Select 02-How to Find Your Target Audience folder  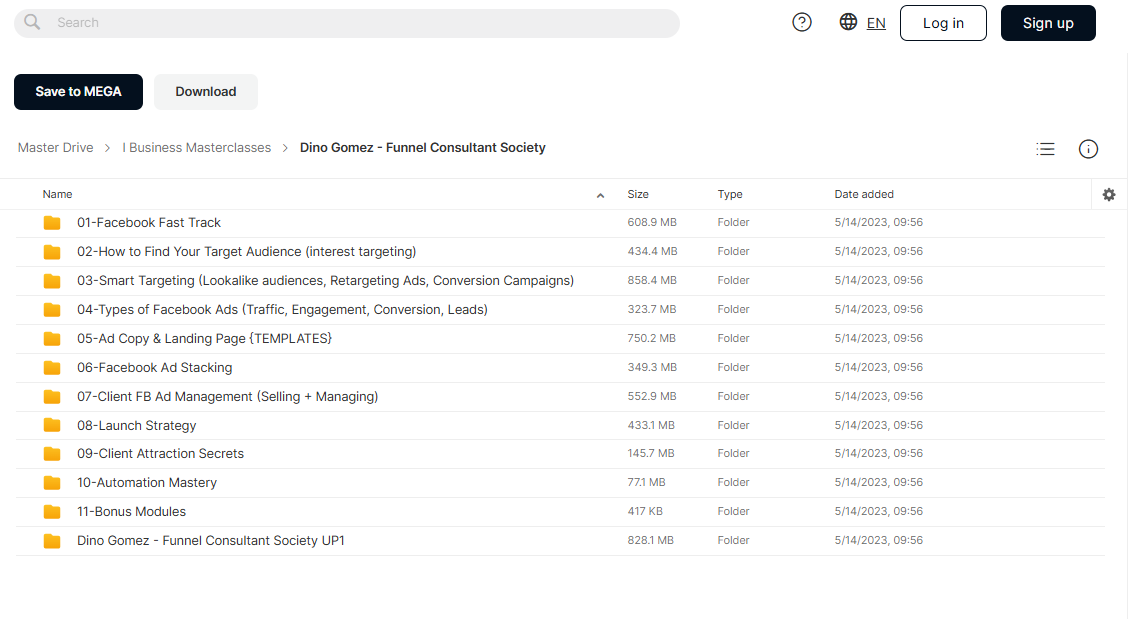coord(247,252)
